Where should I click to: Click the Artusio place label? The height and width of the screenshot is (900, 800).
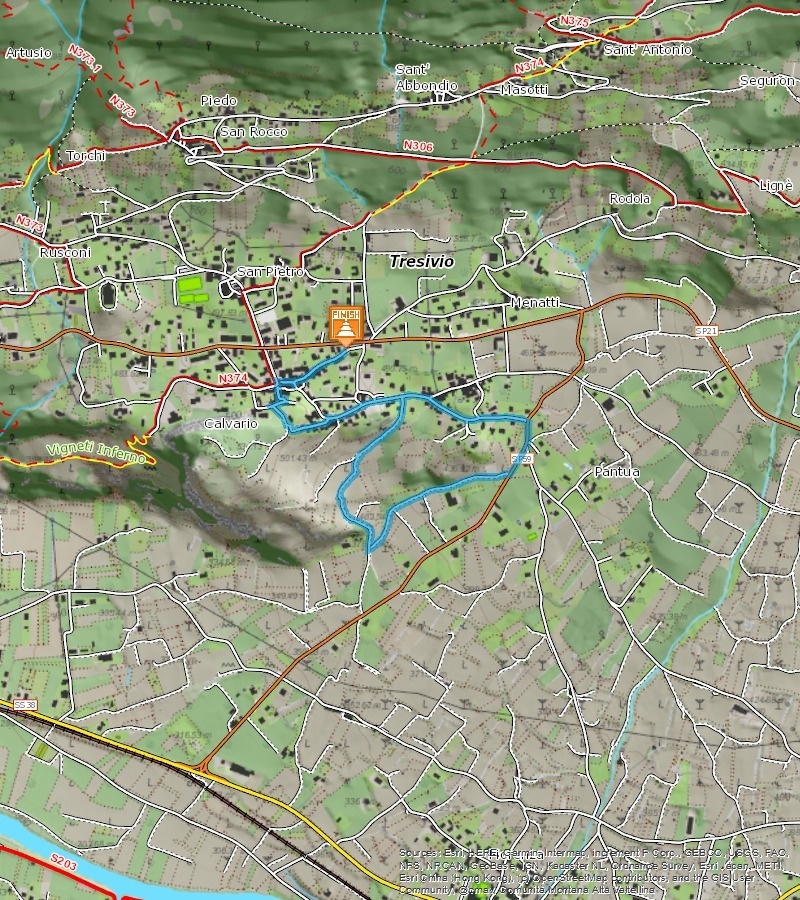pos(27,52)
